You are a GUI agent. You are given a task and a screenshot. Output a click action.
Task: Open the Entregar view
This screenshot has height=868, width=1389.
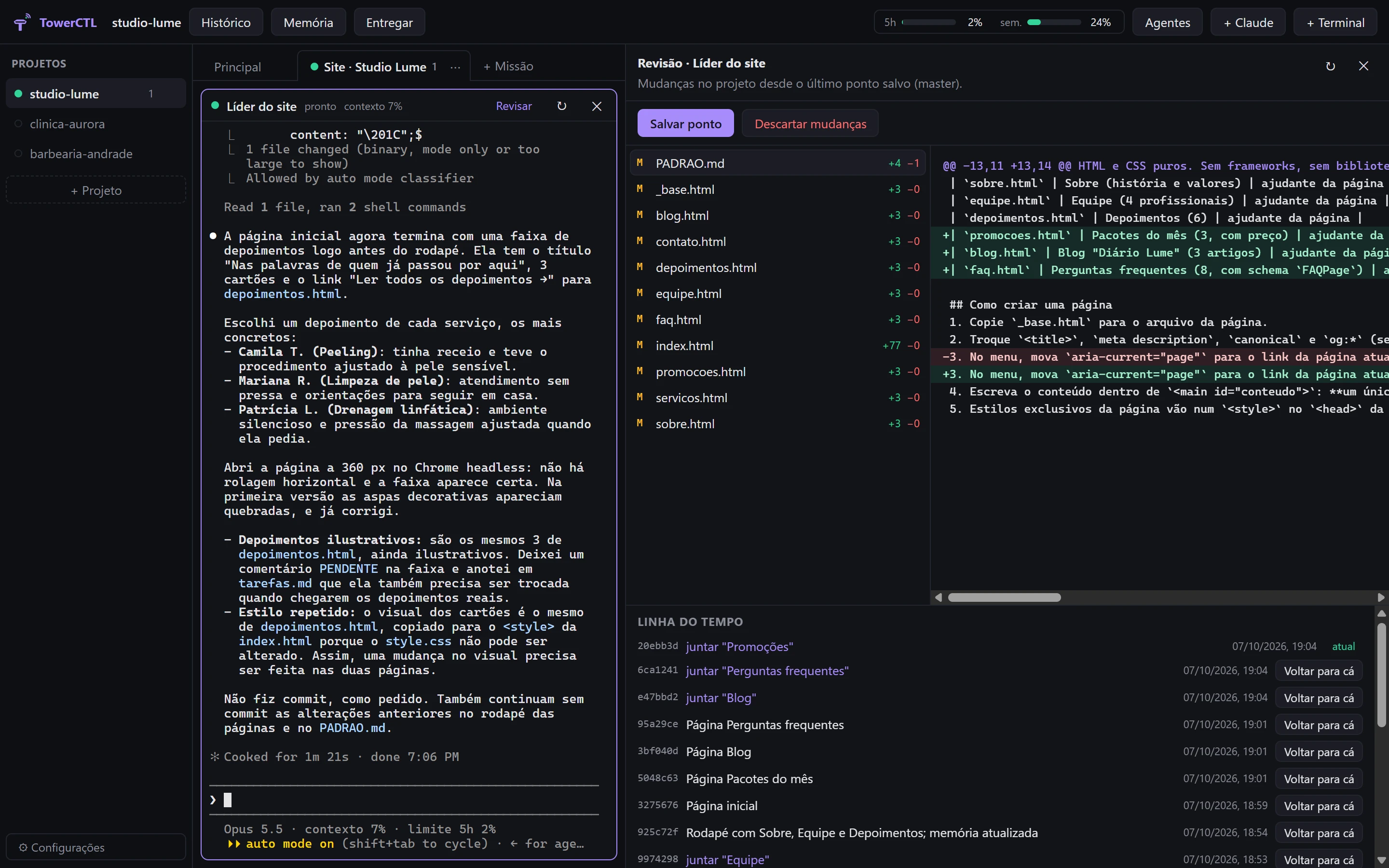[x=389, y=22]
